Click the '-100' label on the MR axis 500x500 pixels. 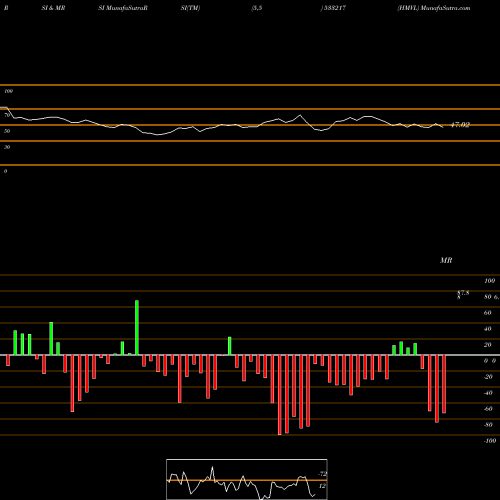pyautogui.click(x=490, y=441)
